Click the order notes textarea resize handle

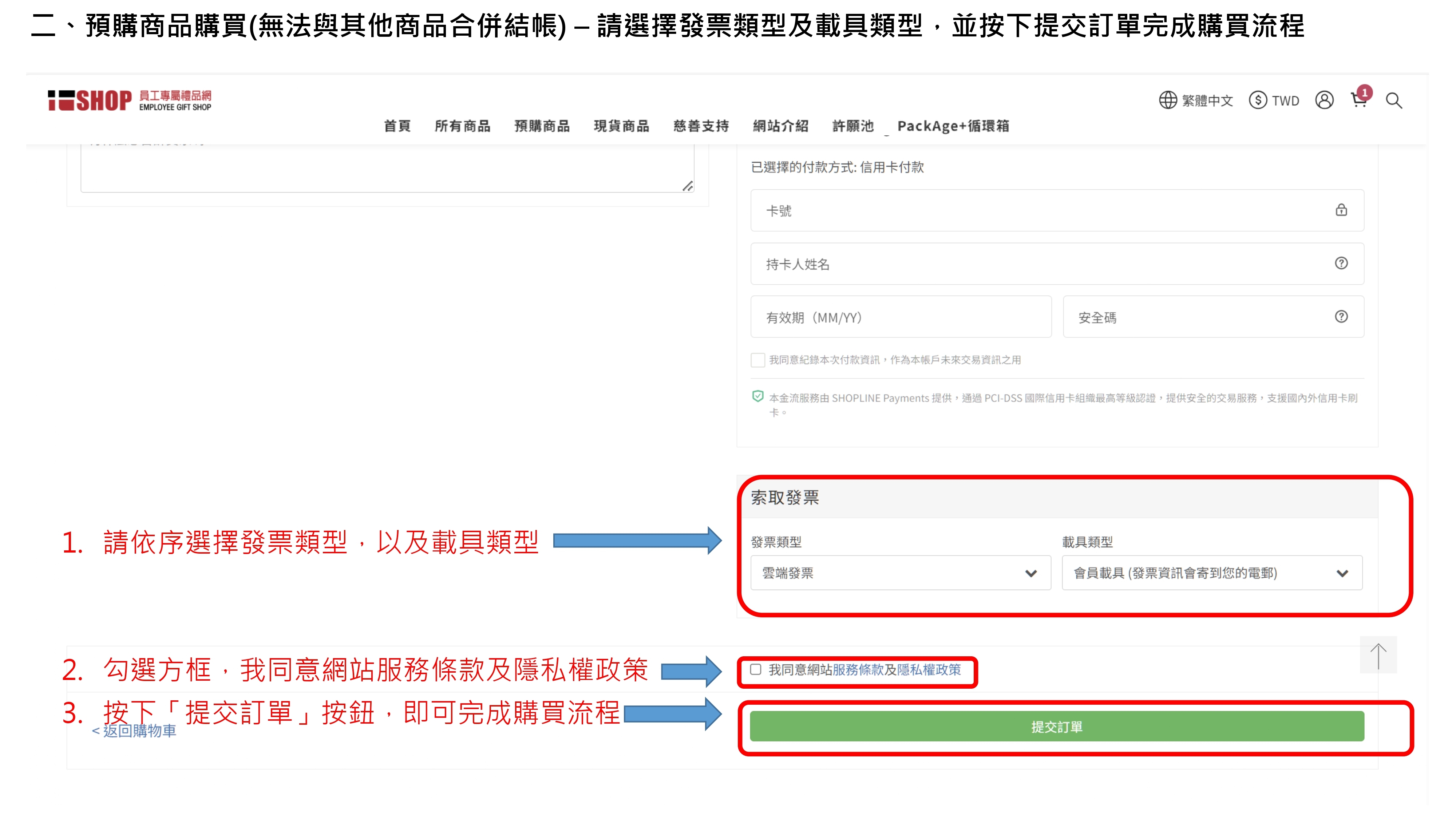coord(687,186)
